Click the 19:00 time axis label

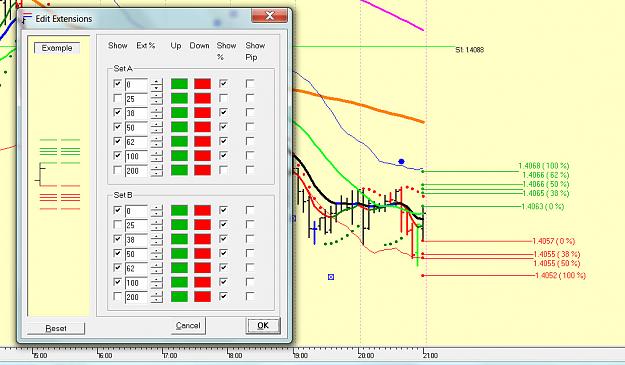[x=300, y=355]
